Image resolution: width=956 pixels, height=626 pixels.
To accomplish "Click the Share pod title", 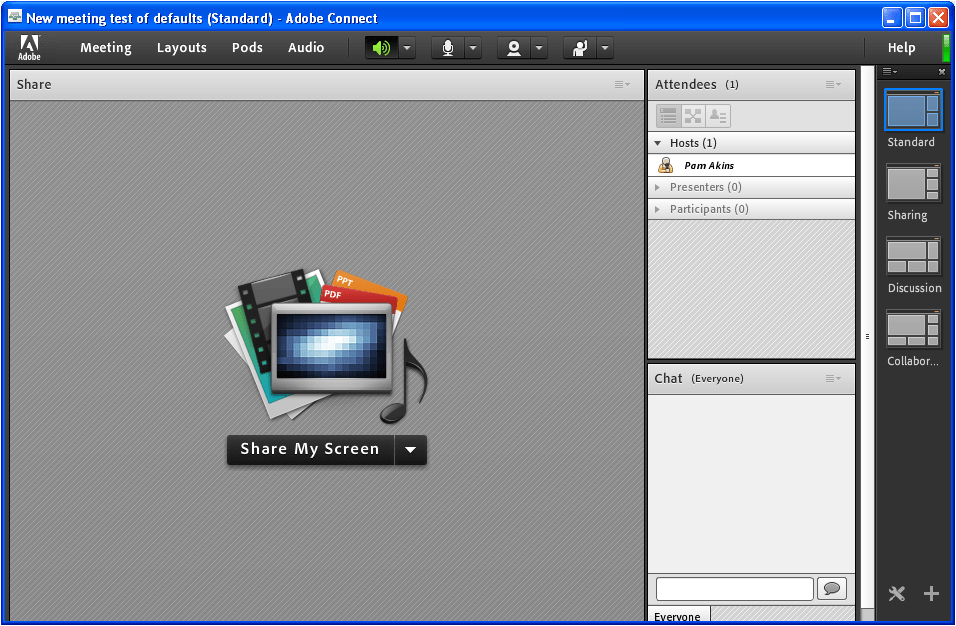I will [34, 85].
